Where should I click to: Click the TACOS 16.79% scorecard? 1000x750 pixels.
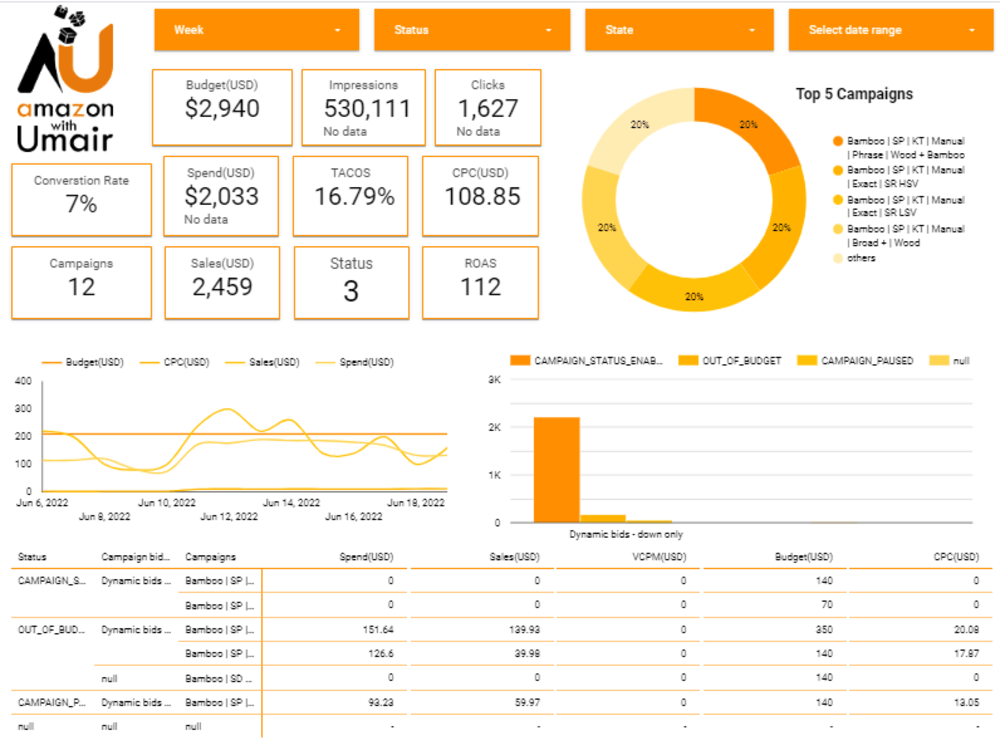click(x=351, y=196)
